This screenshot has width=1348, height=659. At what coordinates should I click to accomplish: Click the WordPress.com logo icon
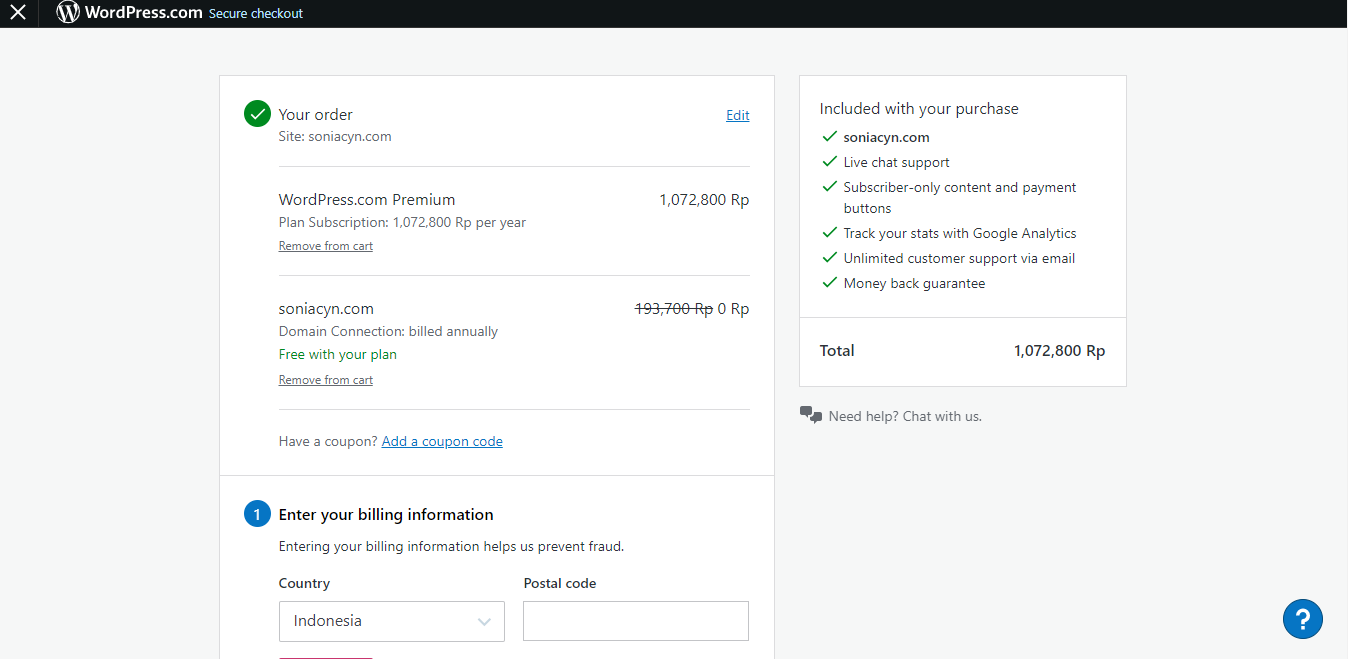[x=68, y=13]
